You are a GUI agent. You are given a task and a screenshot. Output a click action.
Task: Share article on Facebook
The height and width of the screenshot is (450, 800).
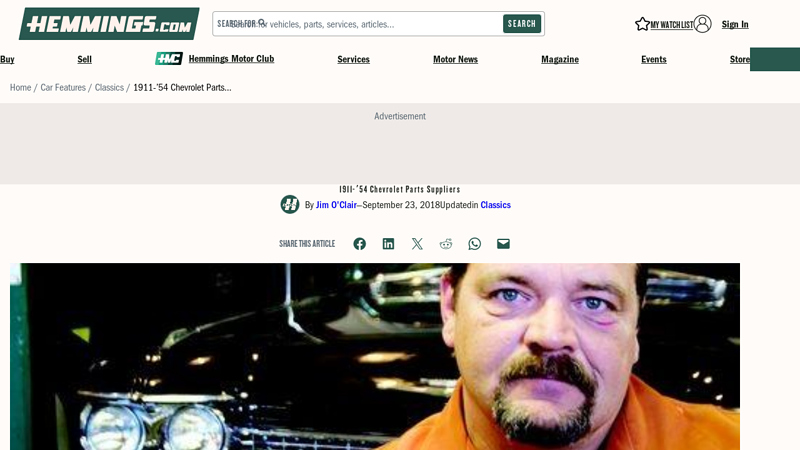pos(359,244)
